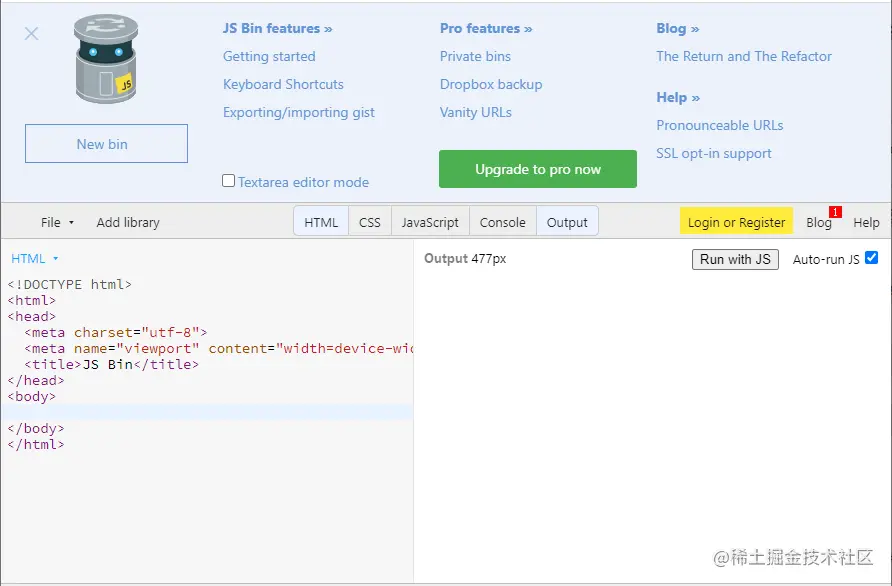The image size is (892, 586).
Task: Open the Dropbox backup link
Action: pyautogui.click(x=491, y=84)
